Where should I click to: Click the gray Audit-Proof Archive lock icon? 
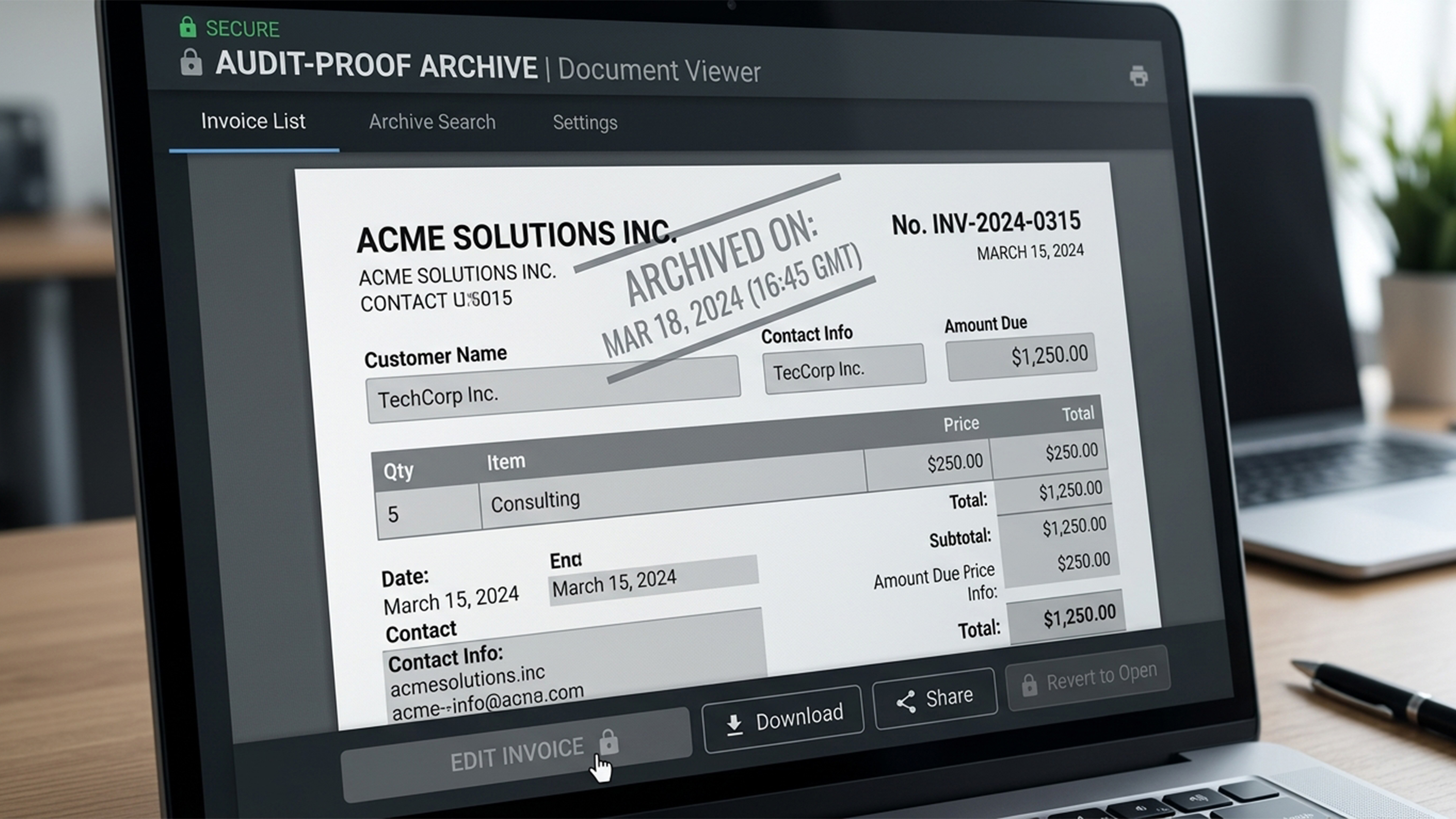click(x=191, y=63)
